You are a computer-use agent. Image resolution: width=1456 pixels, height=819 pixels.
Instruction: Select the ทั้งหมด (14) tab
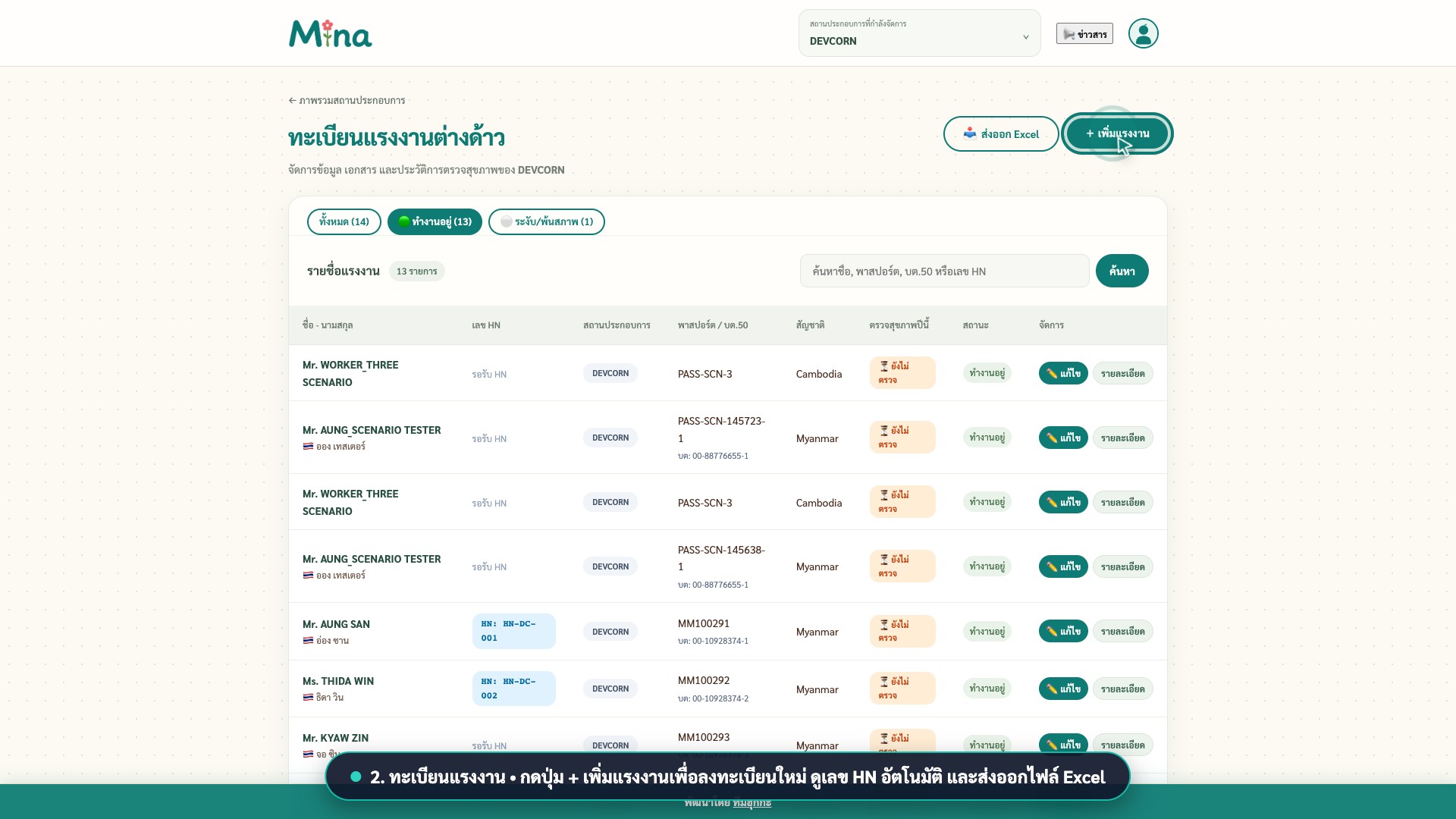(344, 221)
